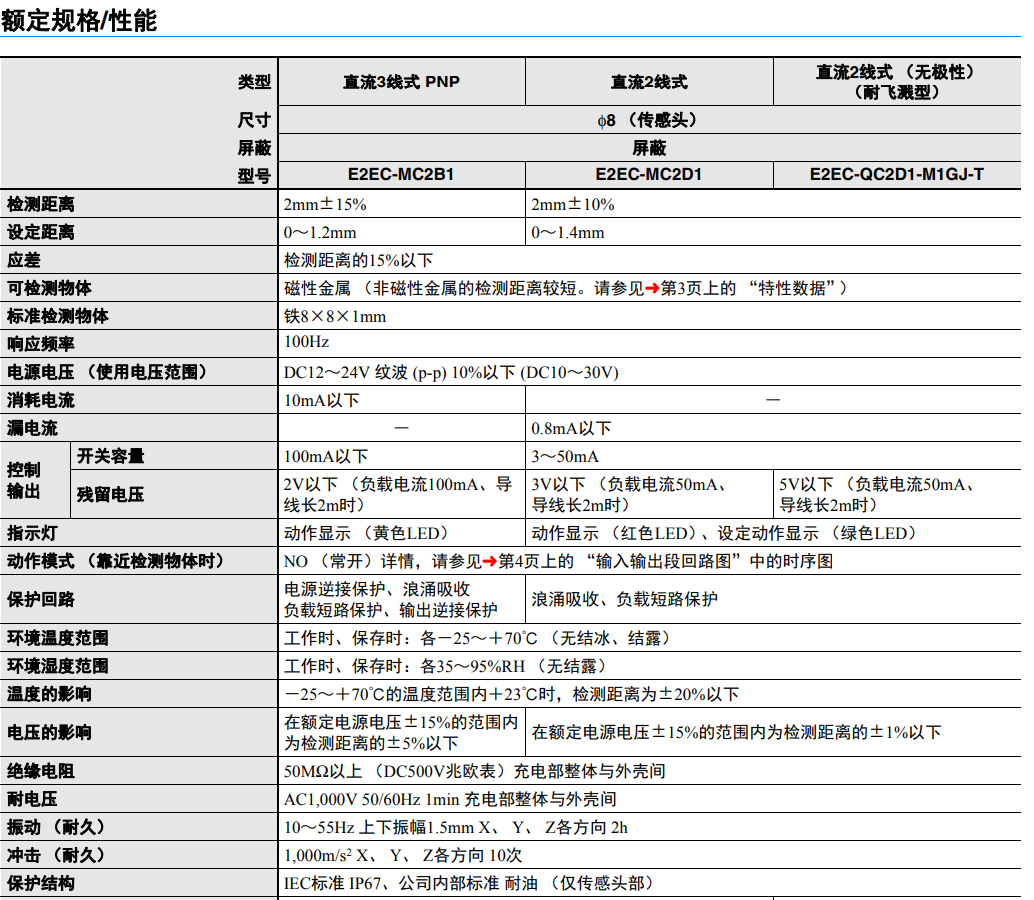This screenshot has width=1034, height=900.
Task: Select the "设定距离" row label
Action: pyautogui.click(x=41, y=232)
